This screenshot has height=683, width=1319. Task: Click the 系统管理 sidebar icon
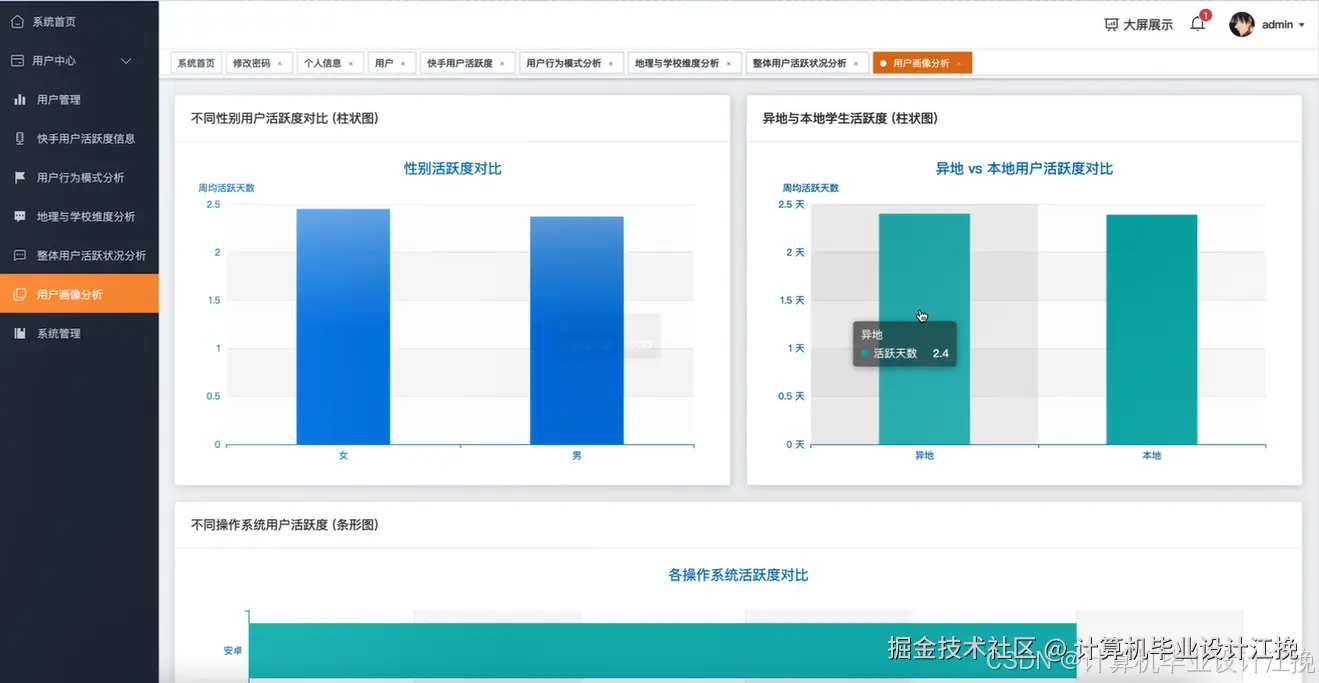[20, 333]
